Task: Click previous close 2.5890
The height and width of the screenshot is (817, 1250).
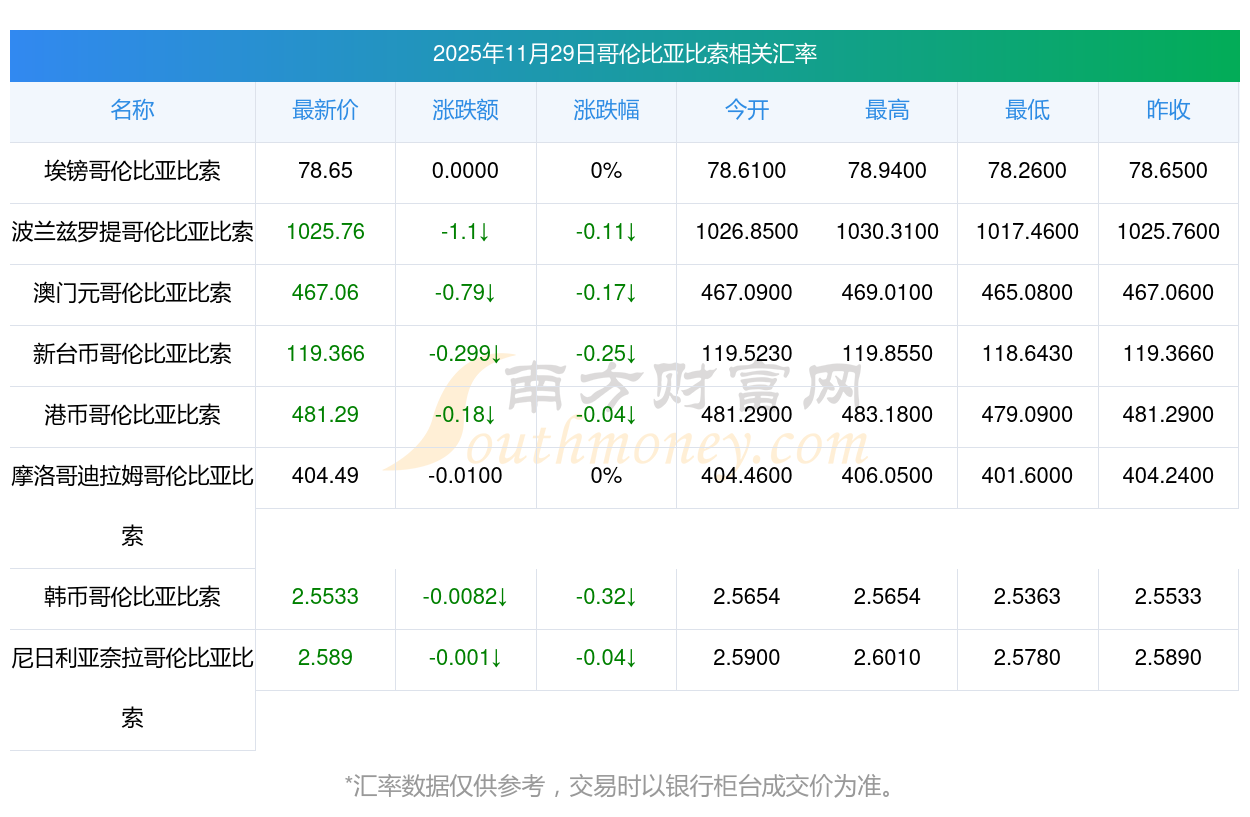Action: (x=1168, y=658)
